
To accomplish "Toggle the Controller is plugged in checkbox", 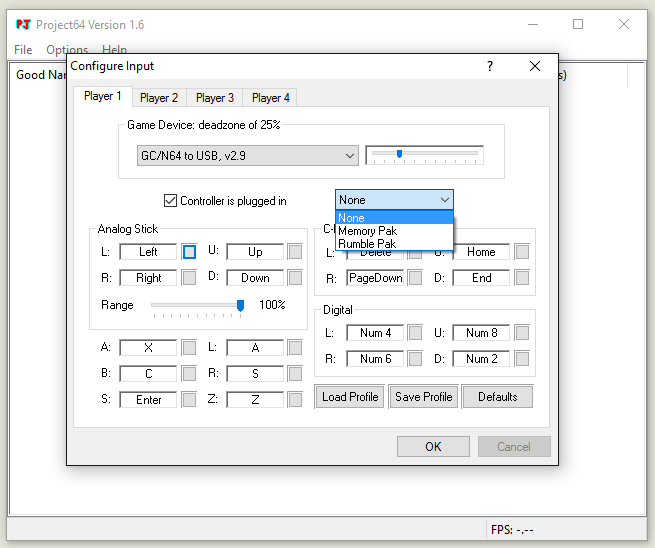I will click(170, 200).
